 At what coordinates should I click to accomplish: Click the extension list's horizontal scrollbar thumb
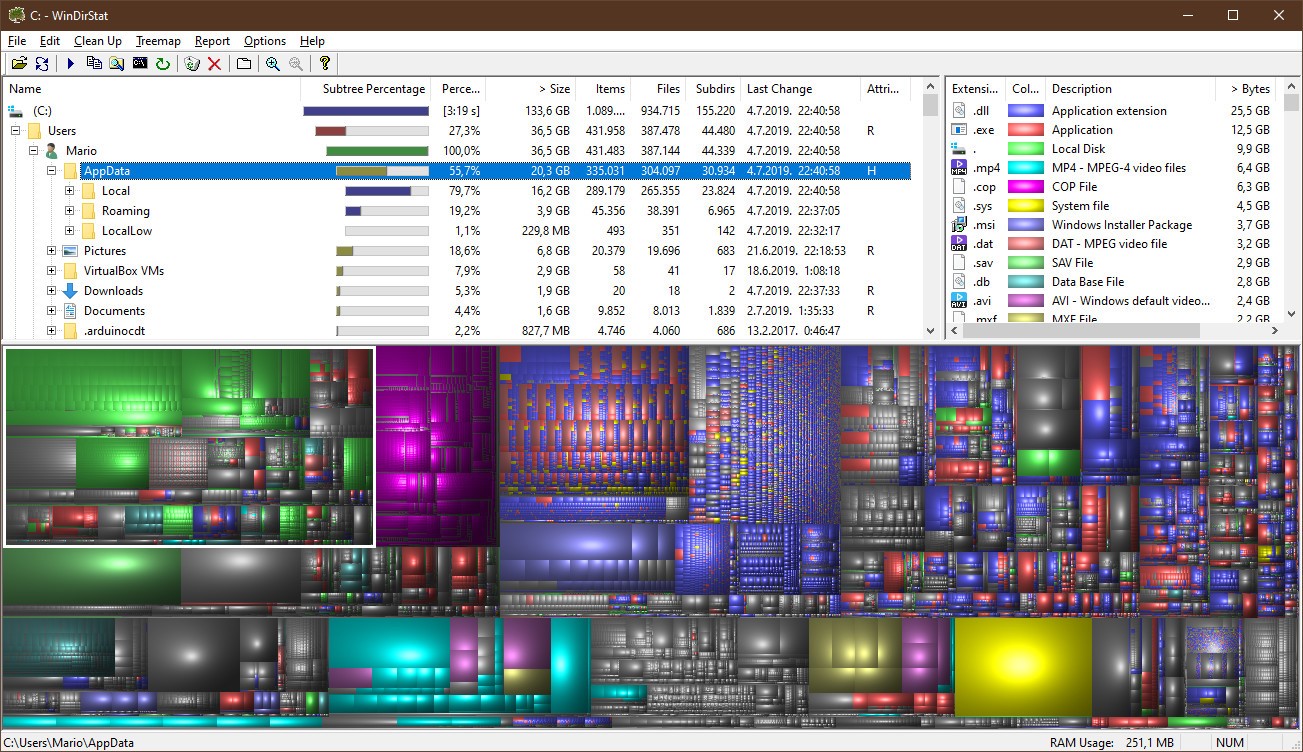pos(1080,330)
